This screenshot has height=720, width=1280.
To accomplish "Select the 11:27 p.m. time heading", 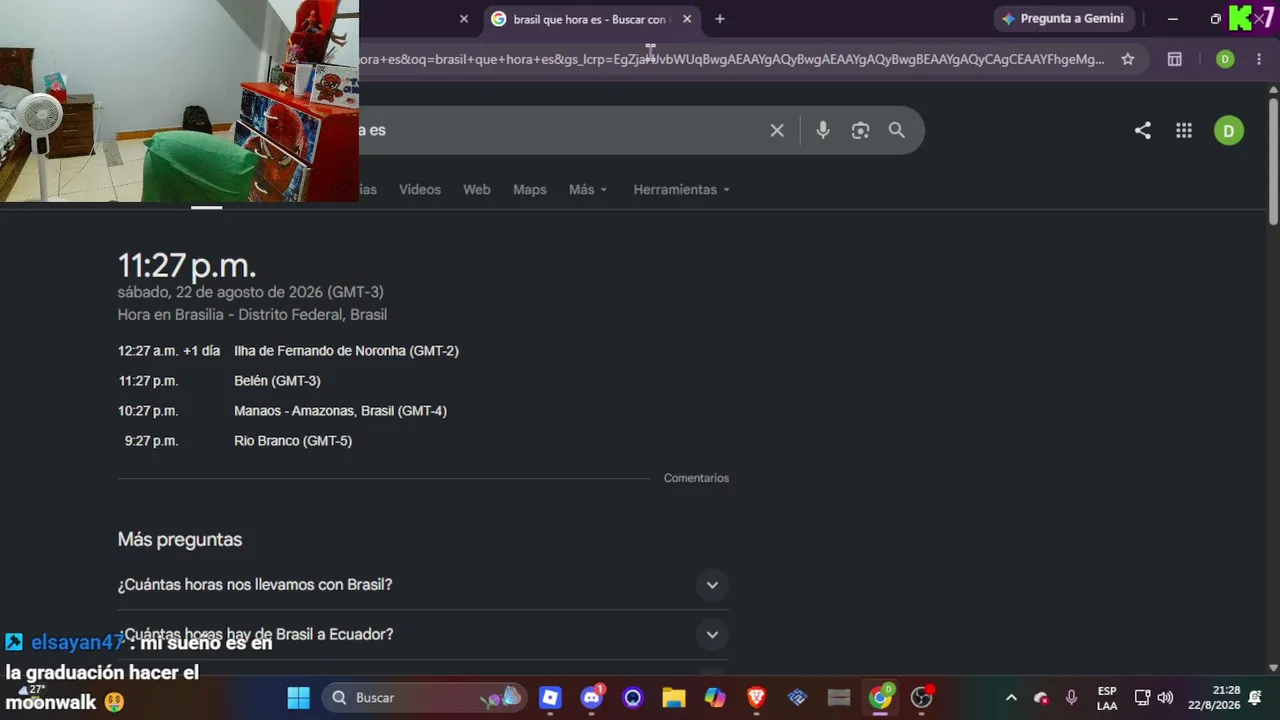I will (x=187, y=266).
